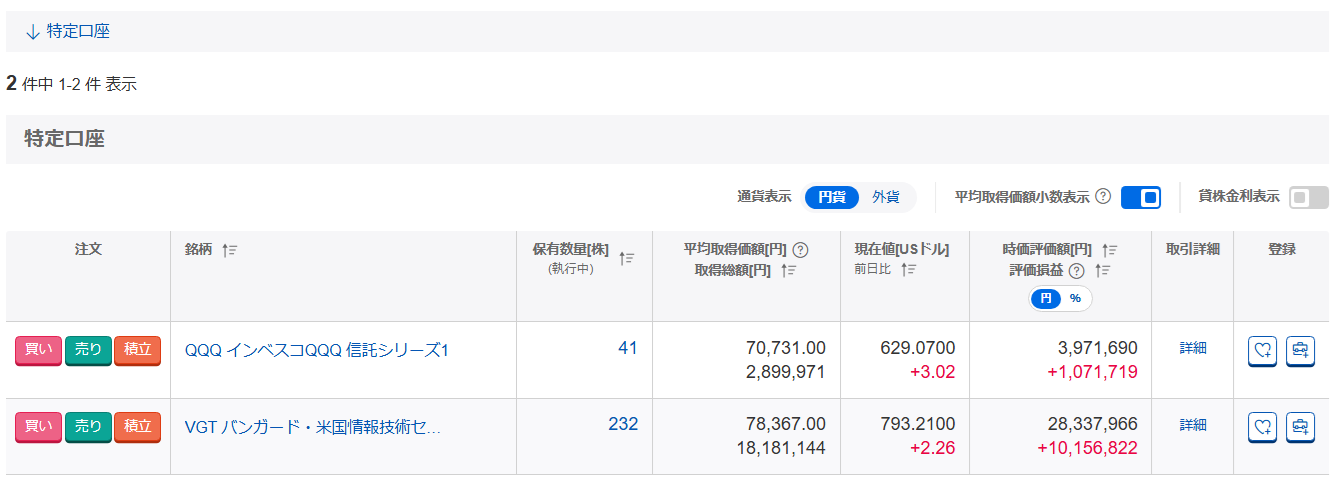Jump to 特定口座 section anchor link
This screenshot has width=1332, height=477.
(68, 31)
